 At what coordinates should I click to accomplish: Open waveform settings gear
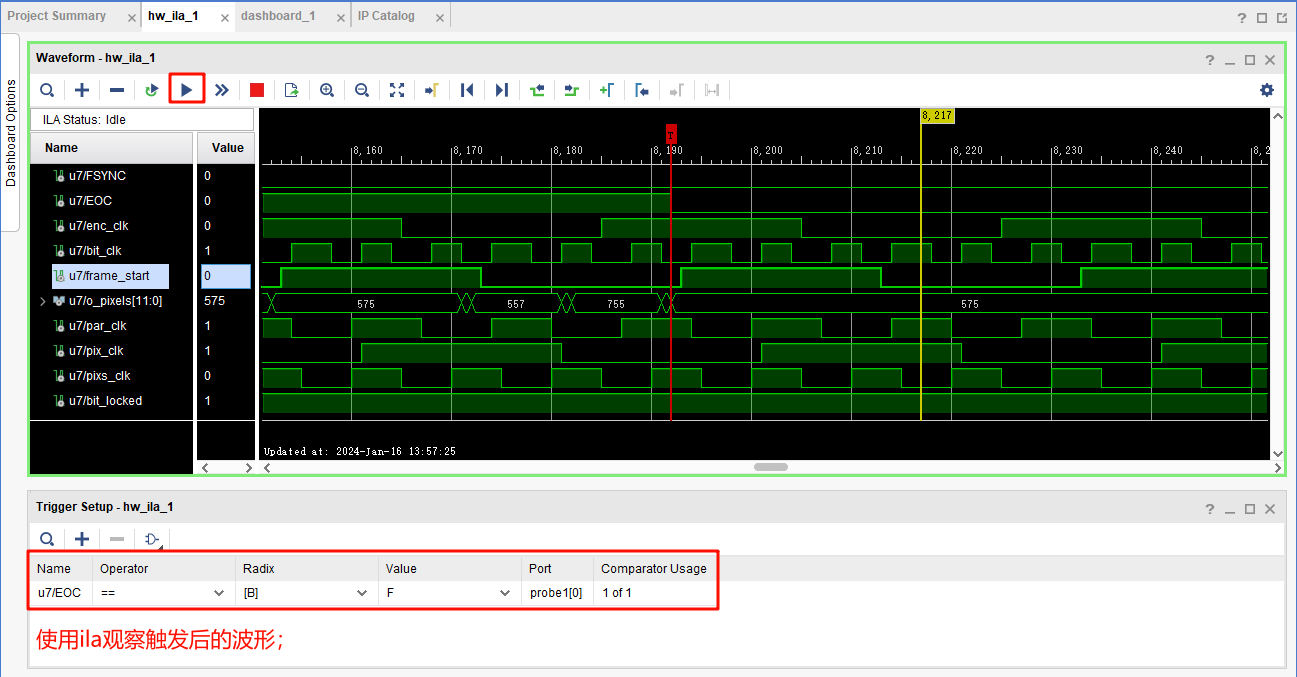[x=1267, y=90]
